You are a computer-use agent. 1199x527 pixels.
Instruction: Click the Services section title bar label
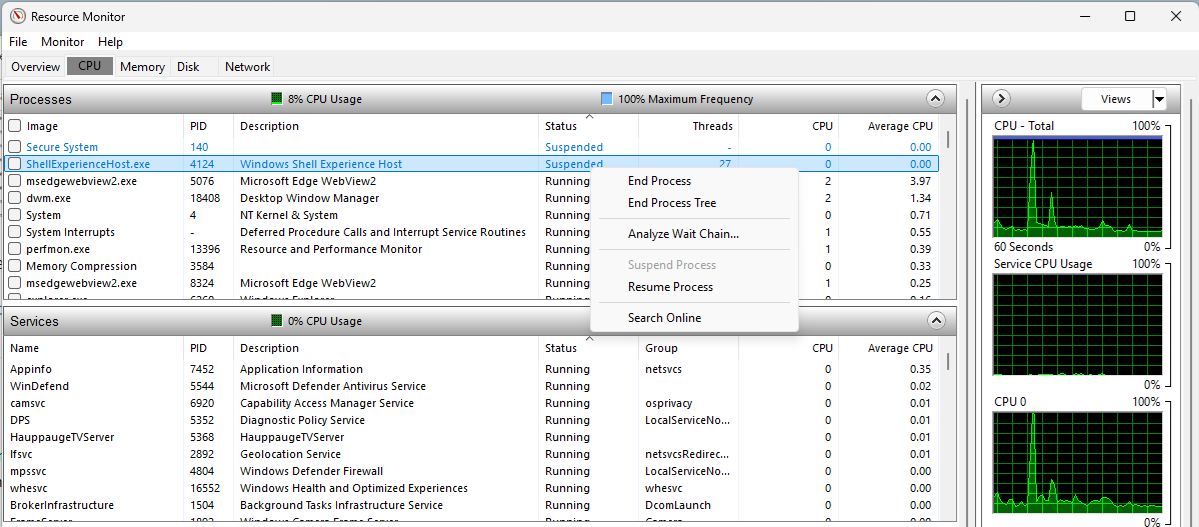click(x=34, y=321)
